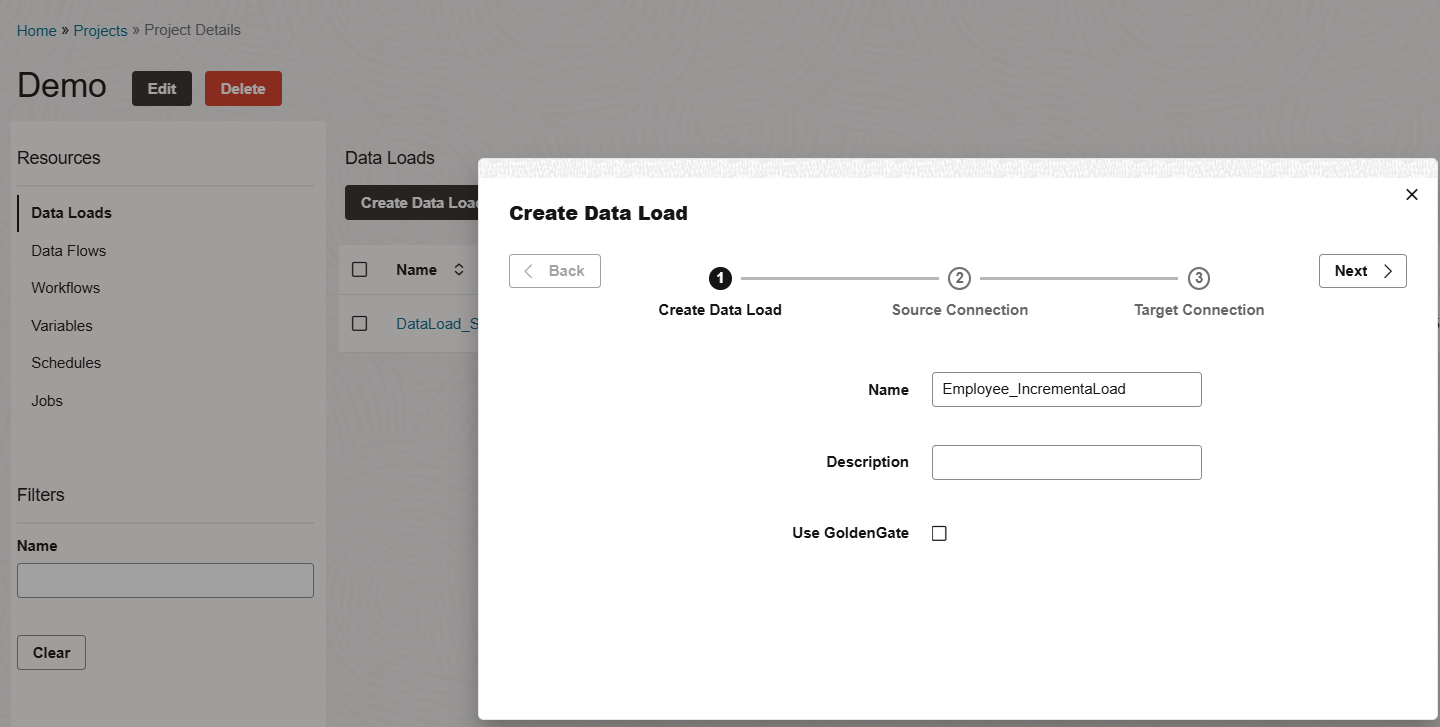Select wizard step 1 circle icon
Viewport: 1440px width, 727px height.
720,278
